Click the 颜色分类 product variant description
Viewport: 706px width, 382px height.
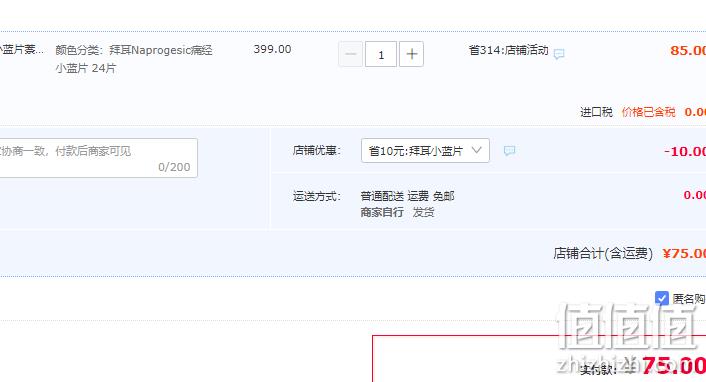click(x=134, y=59)
